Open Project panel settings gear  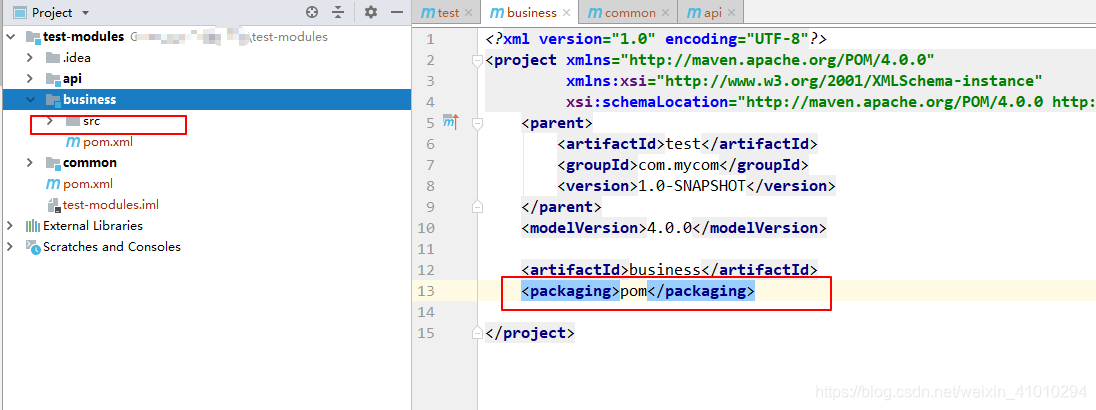370,12
